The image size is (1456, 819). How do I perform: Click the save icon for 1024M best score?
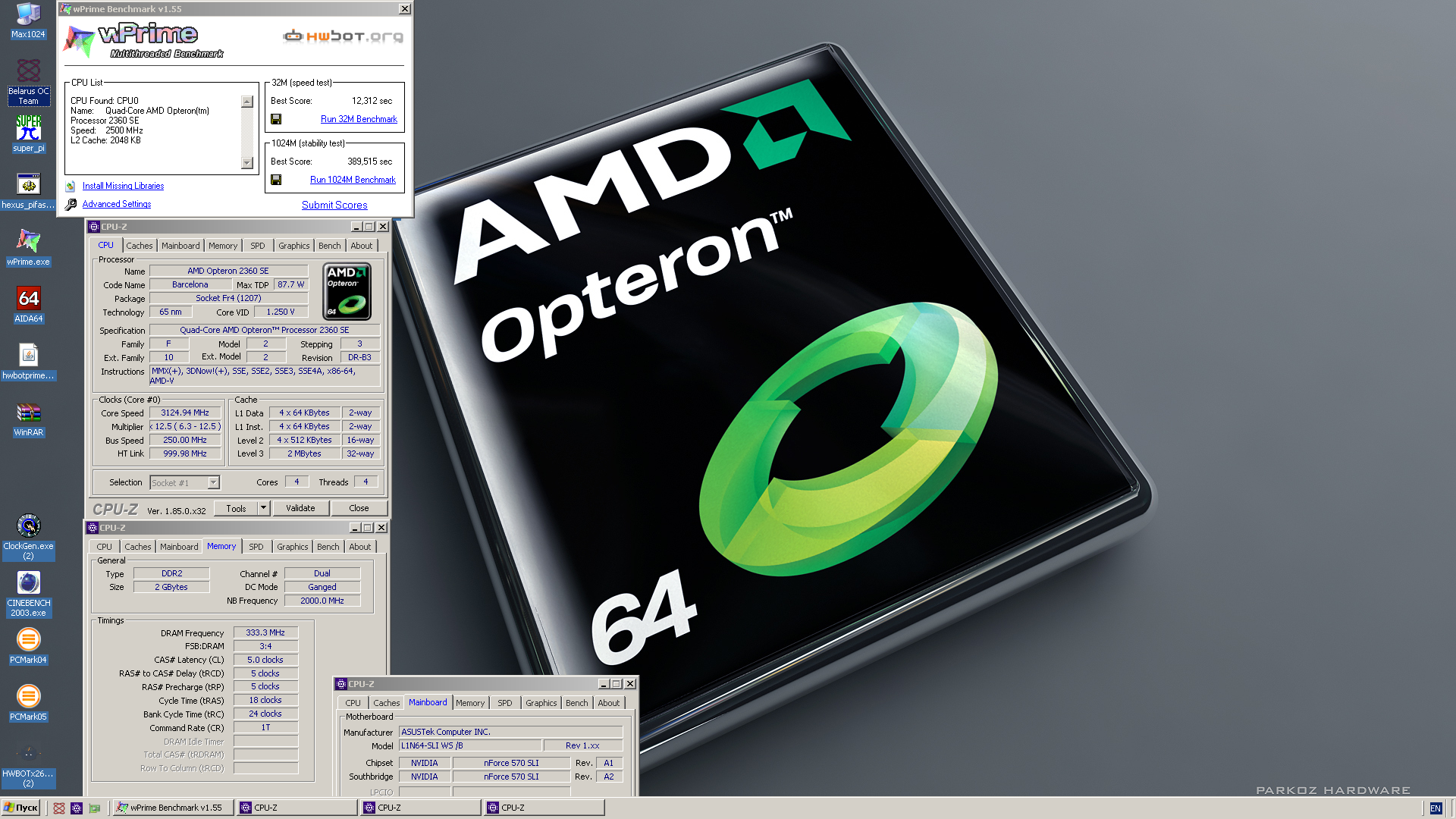(276, 180)
